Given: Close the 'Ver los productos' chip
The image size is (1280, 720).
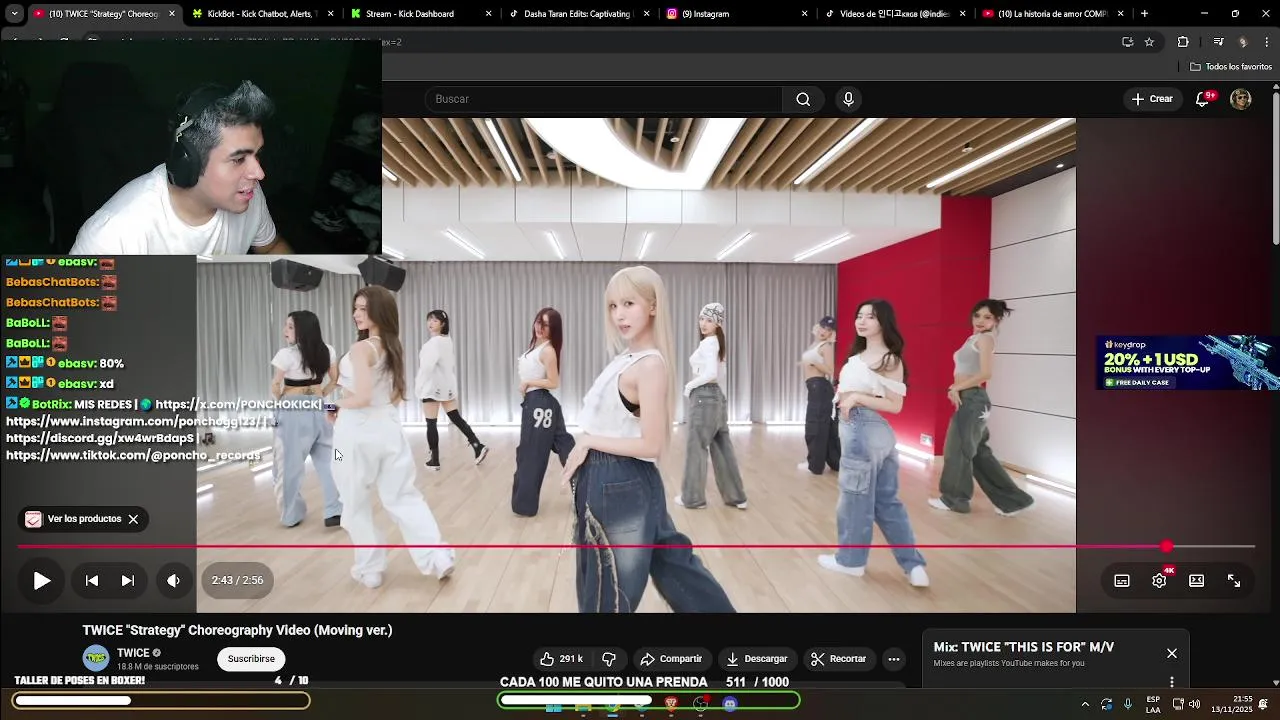Looking at the screenshot, I should click(x=133, y=519).
